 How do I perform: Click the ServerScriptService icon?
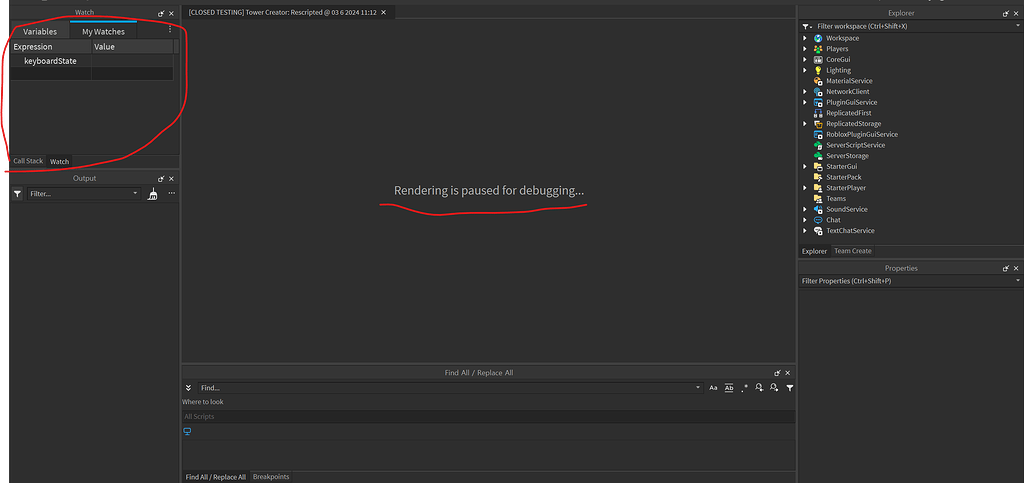click(818, 145)
